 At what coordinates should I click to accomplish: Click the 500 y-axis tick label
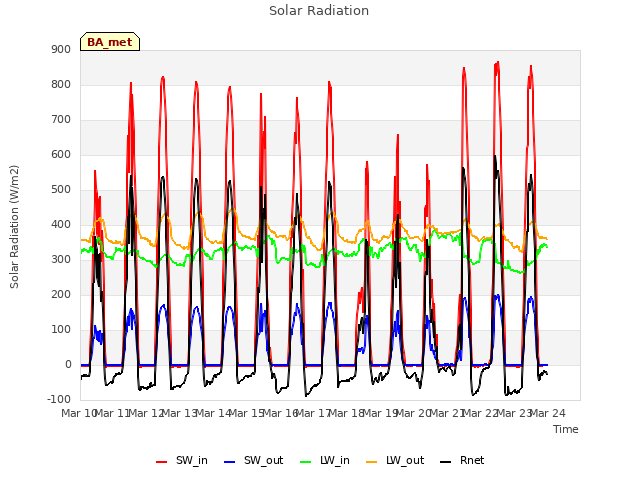point(61,190)
